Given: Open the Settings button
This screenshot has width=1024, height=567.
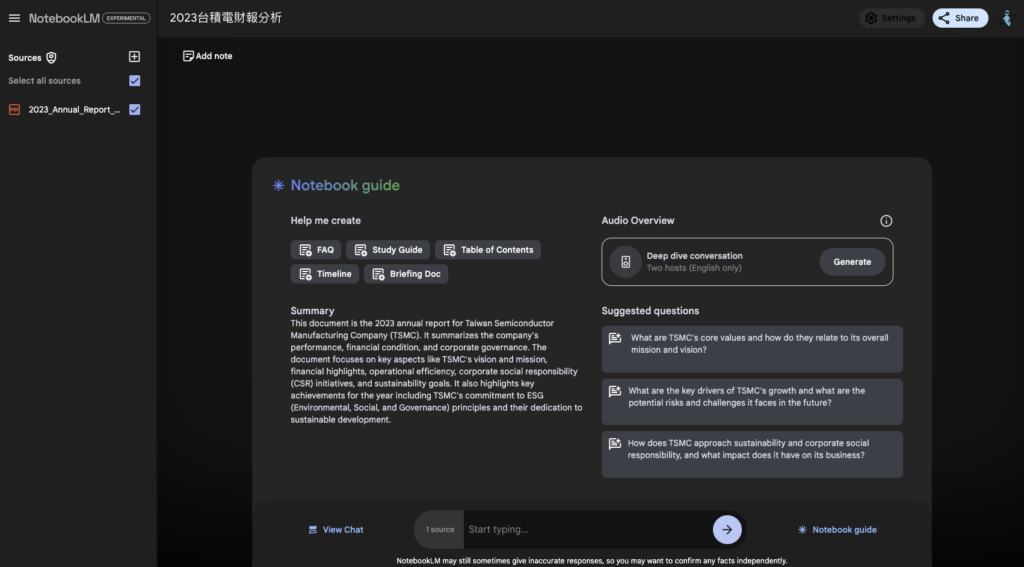Looking at the screenshot, I should [x=892, y=18].
